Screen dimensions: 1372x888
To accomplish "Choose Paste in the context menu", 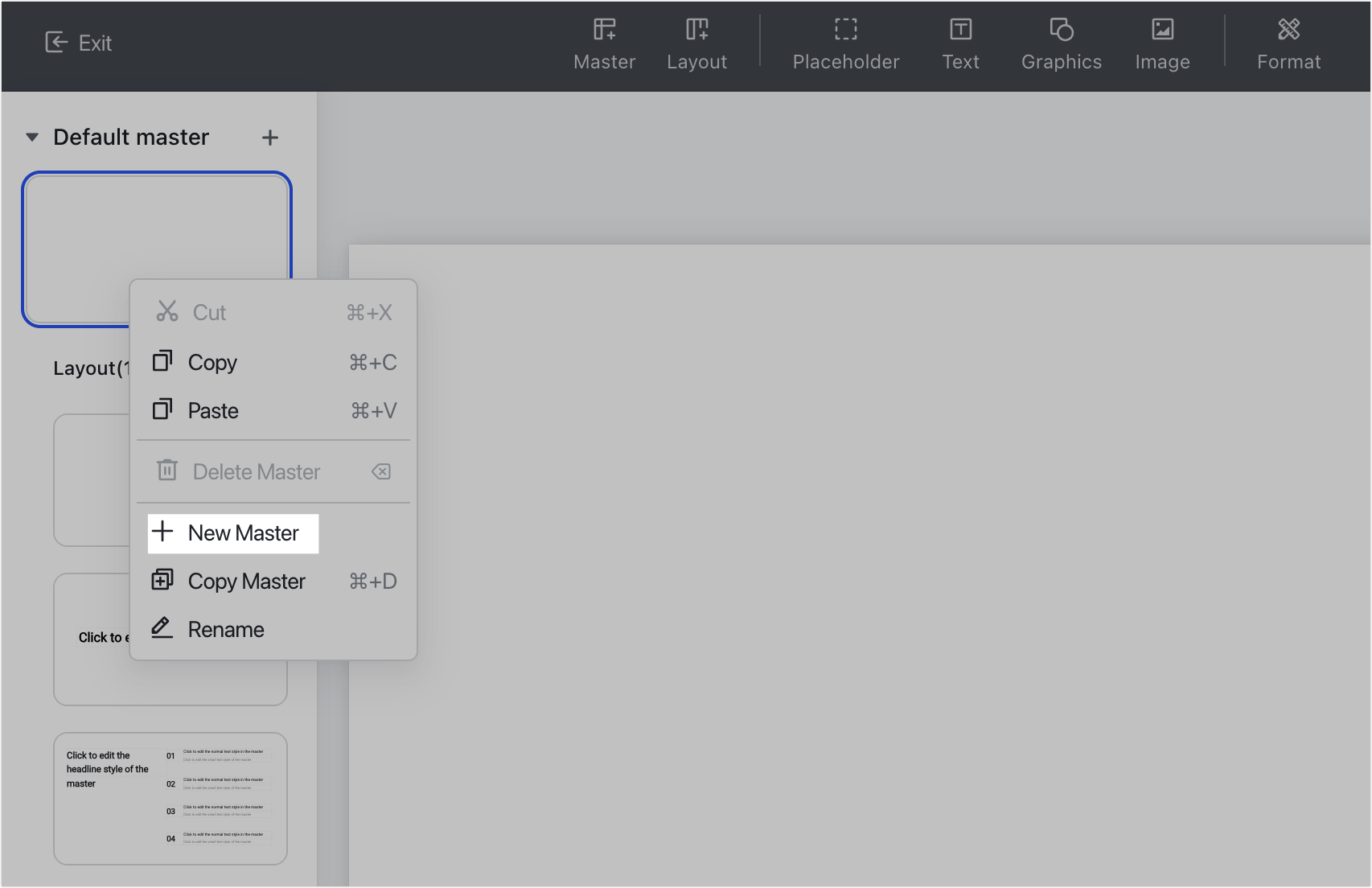I will [273, 410].
